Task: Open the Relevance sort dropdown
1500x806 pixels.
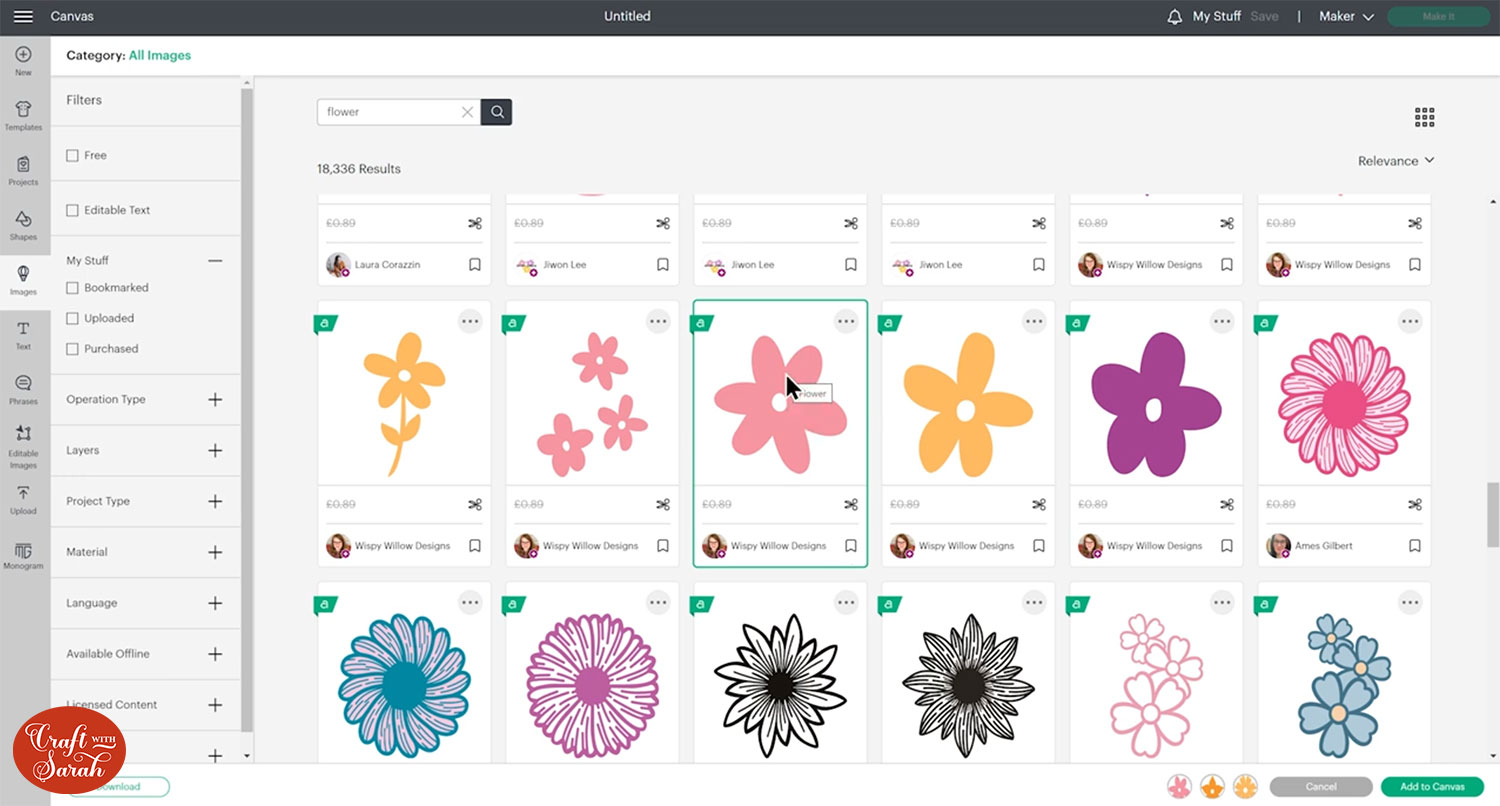Action: click(x=1396, y=161)
